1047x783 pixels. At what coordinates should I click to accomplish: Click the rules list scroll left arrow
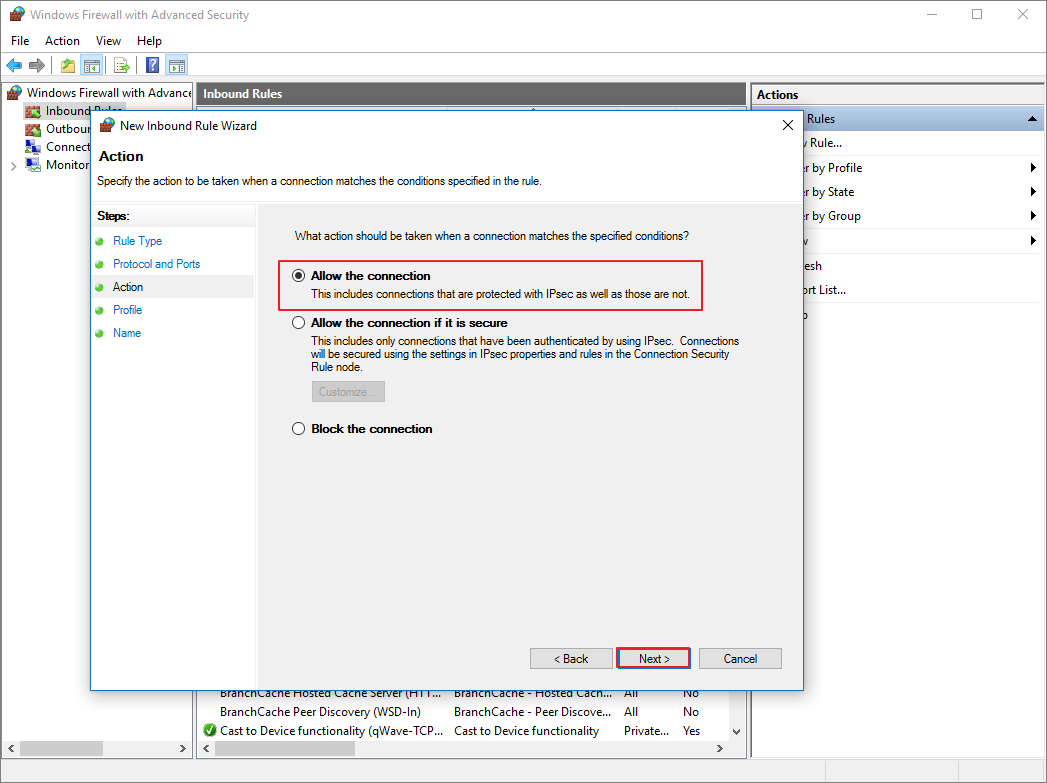coord(206,748)
